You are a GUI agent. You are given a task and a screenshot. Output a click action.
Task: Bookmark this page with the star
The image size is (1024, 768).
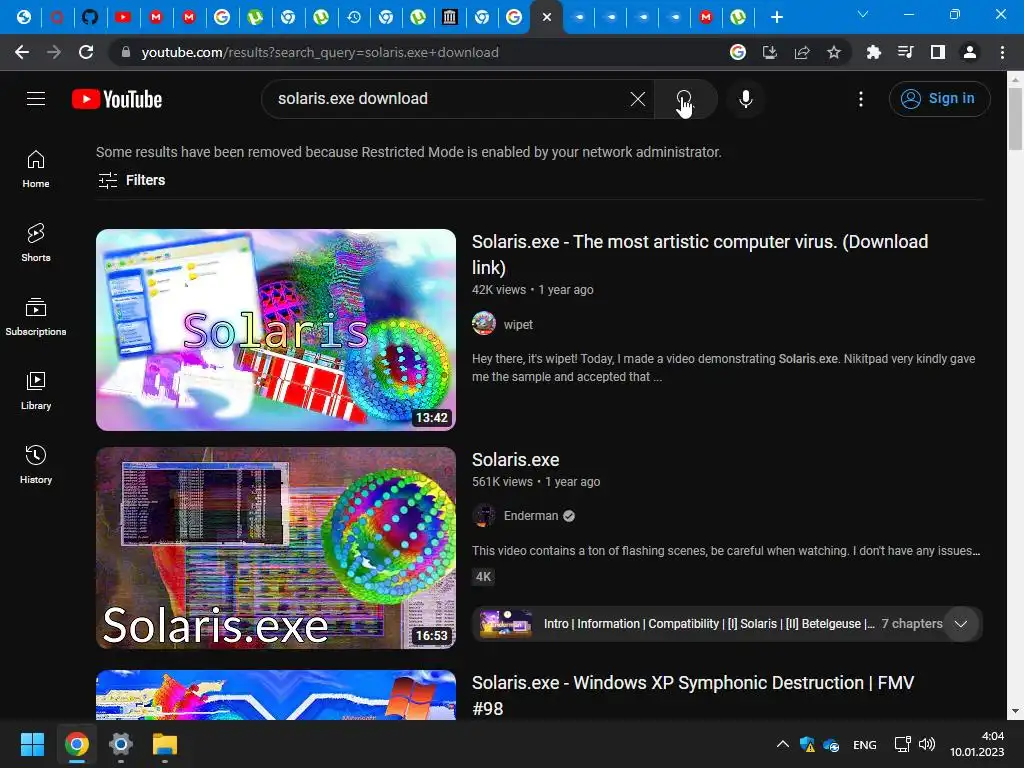click(834, 52)
